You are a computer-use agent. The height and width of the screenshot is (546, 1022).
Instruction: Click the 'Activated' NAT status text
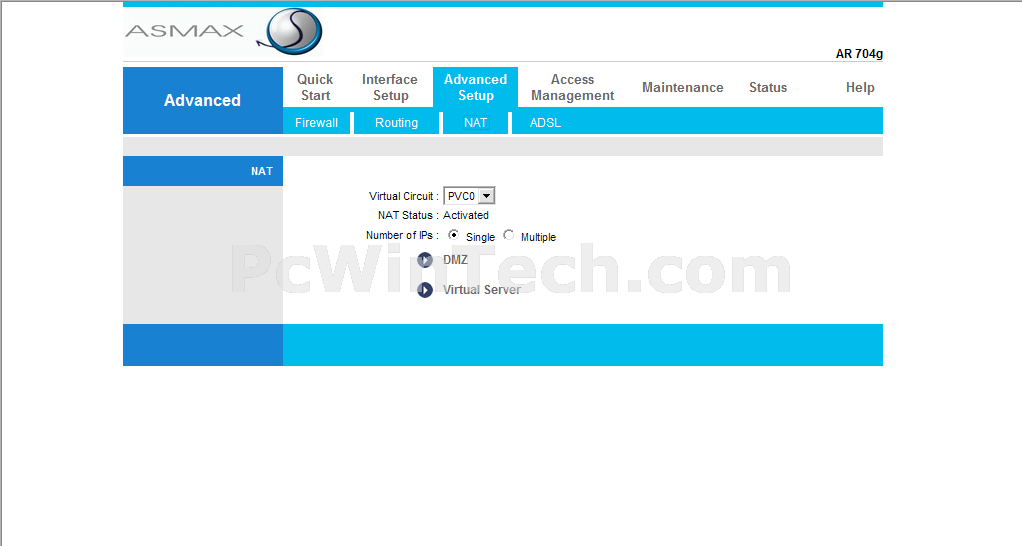click(x=466, y=215)
